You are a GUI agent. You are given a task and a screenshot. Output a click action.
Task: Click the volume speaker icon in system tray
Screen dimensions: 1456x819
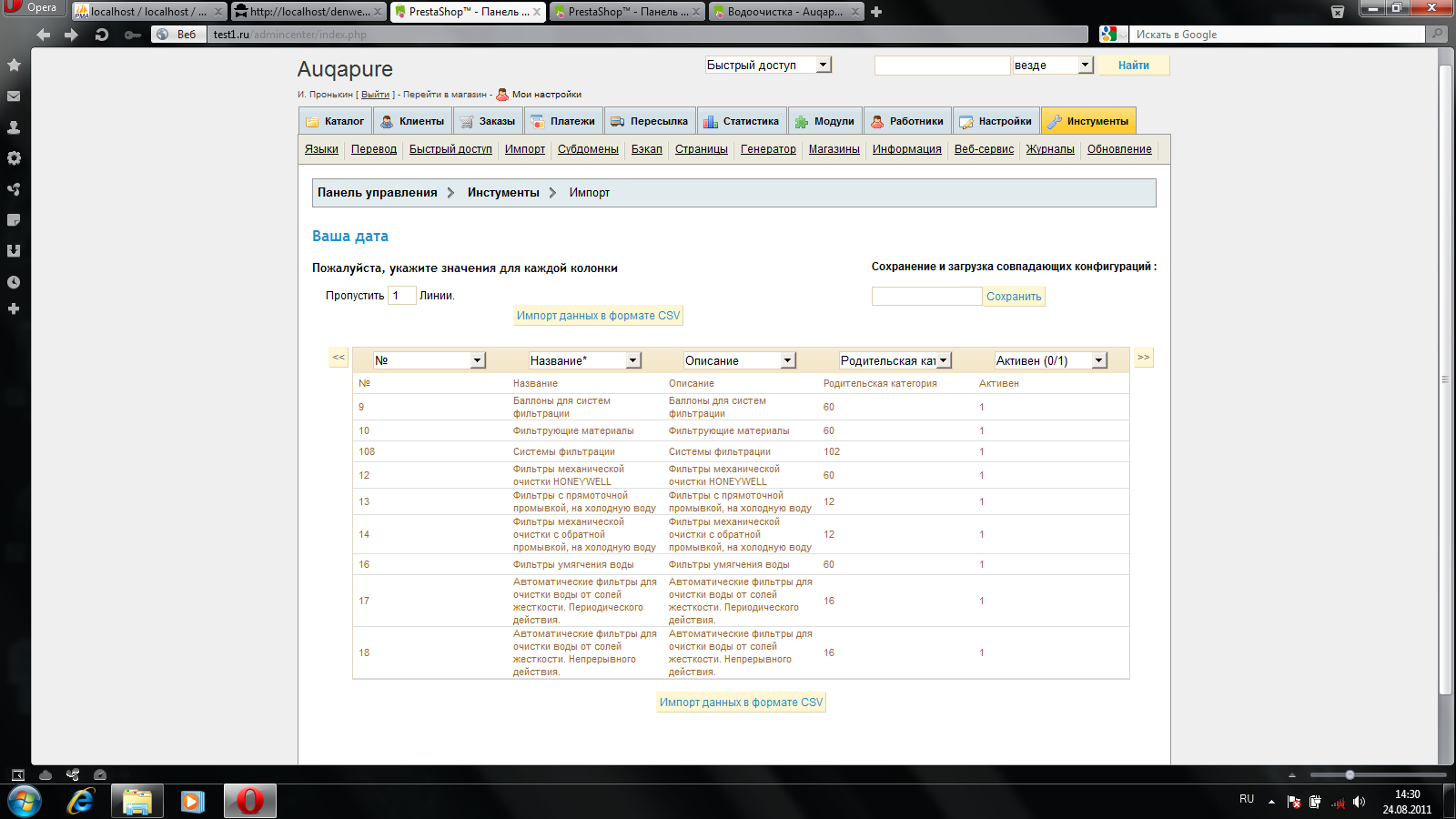pos(1360,802)
